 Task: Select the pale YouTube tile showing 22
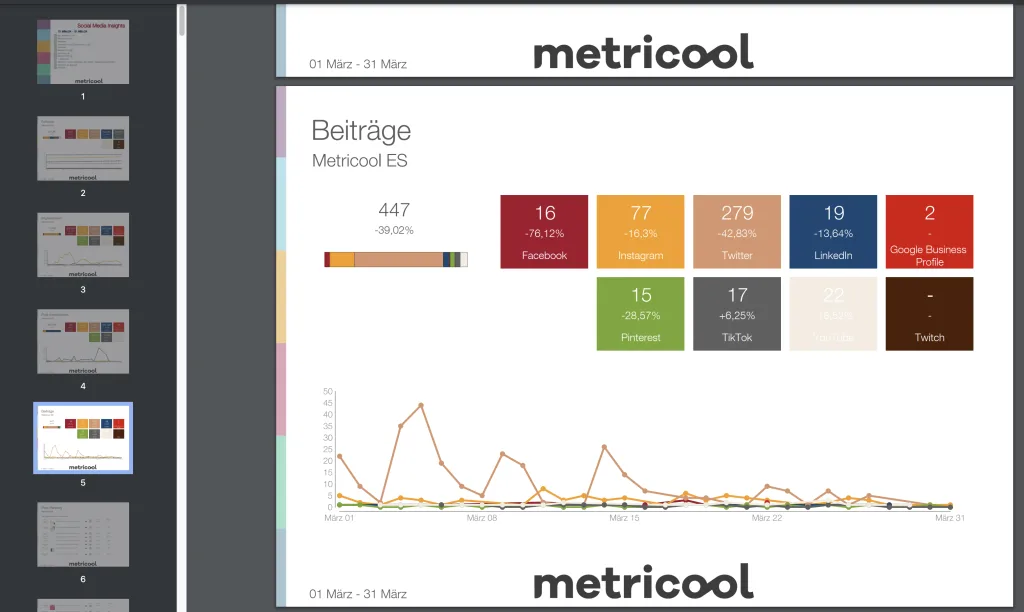[x=833, y=314]
